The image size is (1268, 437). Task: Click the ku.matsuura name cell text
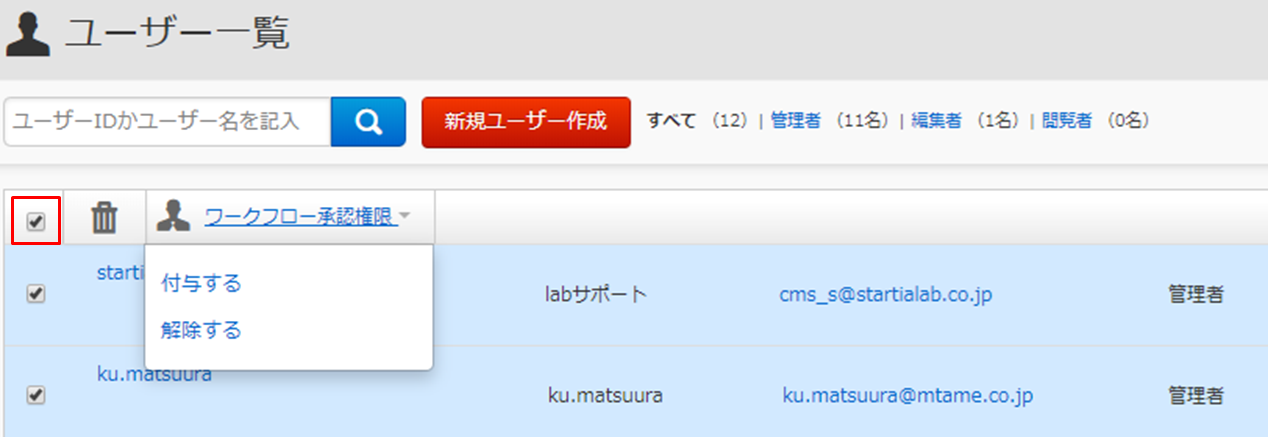pos(605,396)
